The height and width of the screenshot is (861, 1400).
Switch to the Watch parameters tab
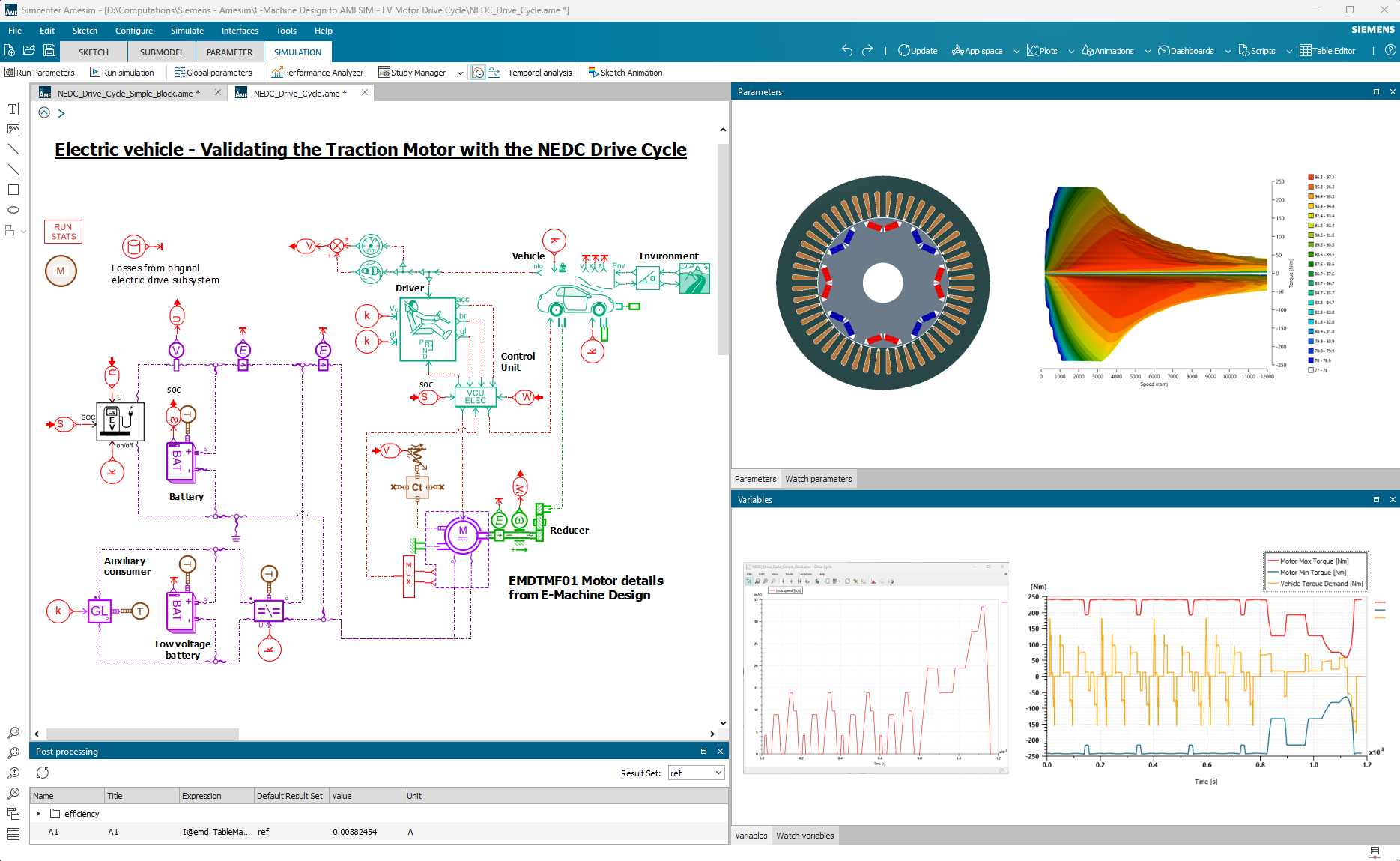click(819, 478)
